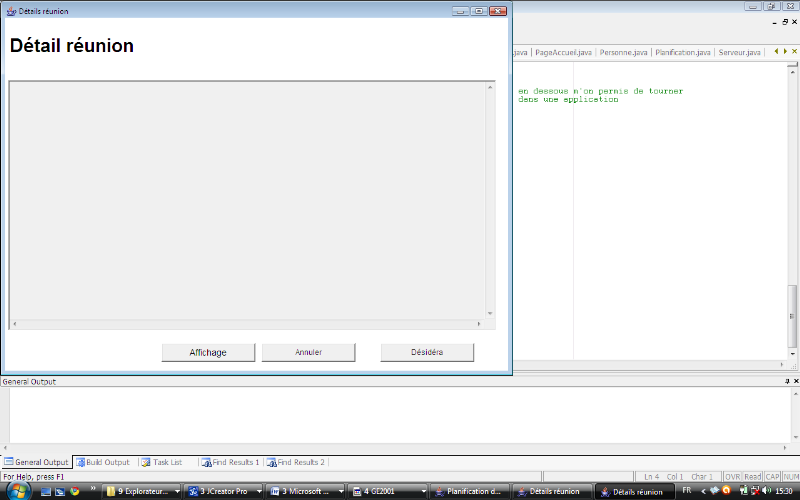Screen dimensions: 800x500
Task: Click the Switch between windows quick launch icon
Action: tap(60, 492)
